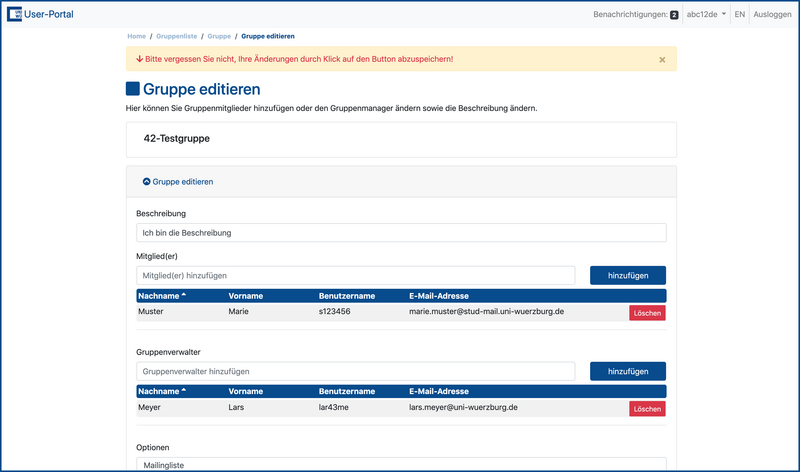
Task: Click the User-Portal logo icon
Action: (14, 15)
